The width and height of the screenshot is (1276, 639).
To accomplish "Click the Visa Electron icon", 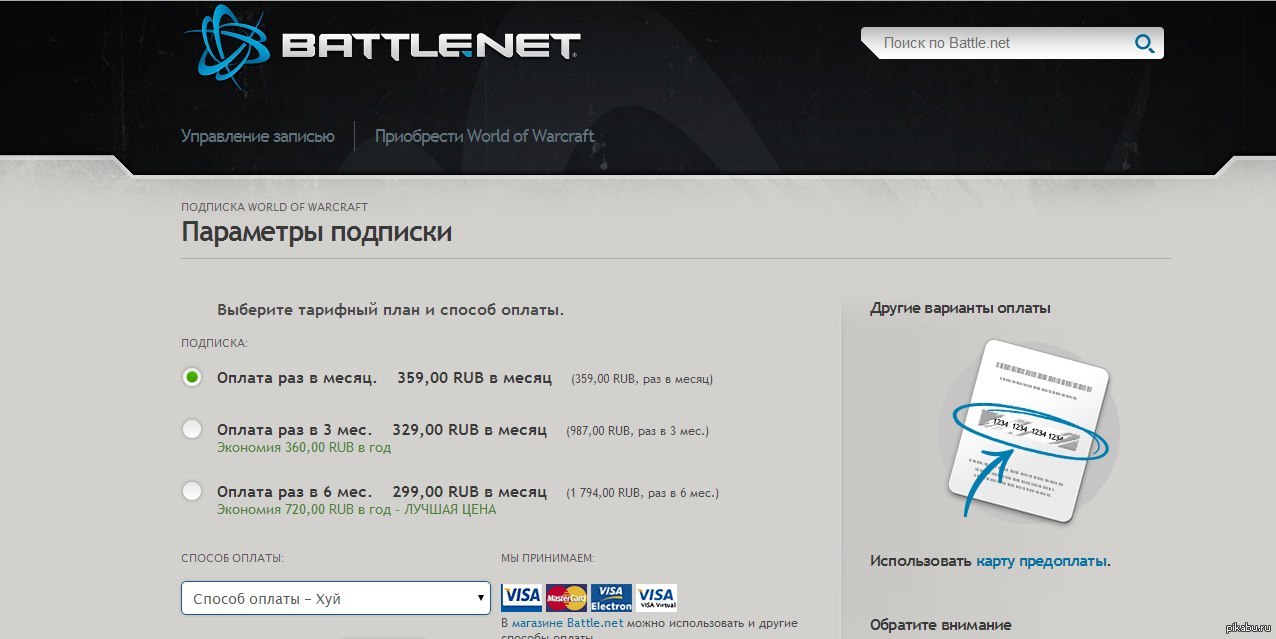I will coord(611,598).
